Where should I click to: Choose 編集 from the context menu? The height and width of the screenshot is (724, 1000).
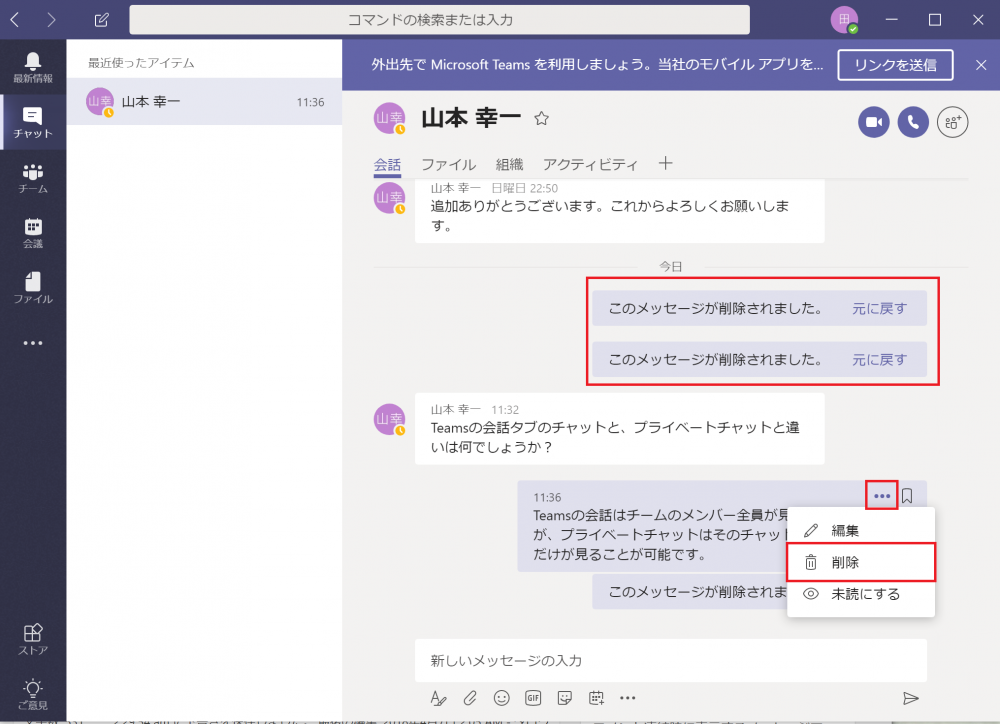click(x=861, y=530)
